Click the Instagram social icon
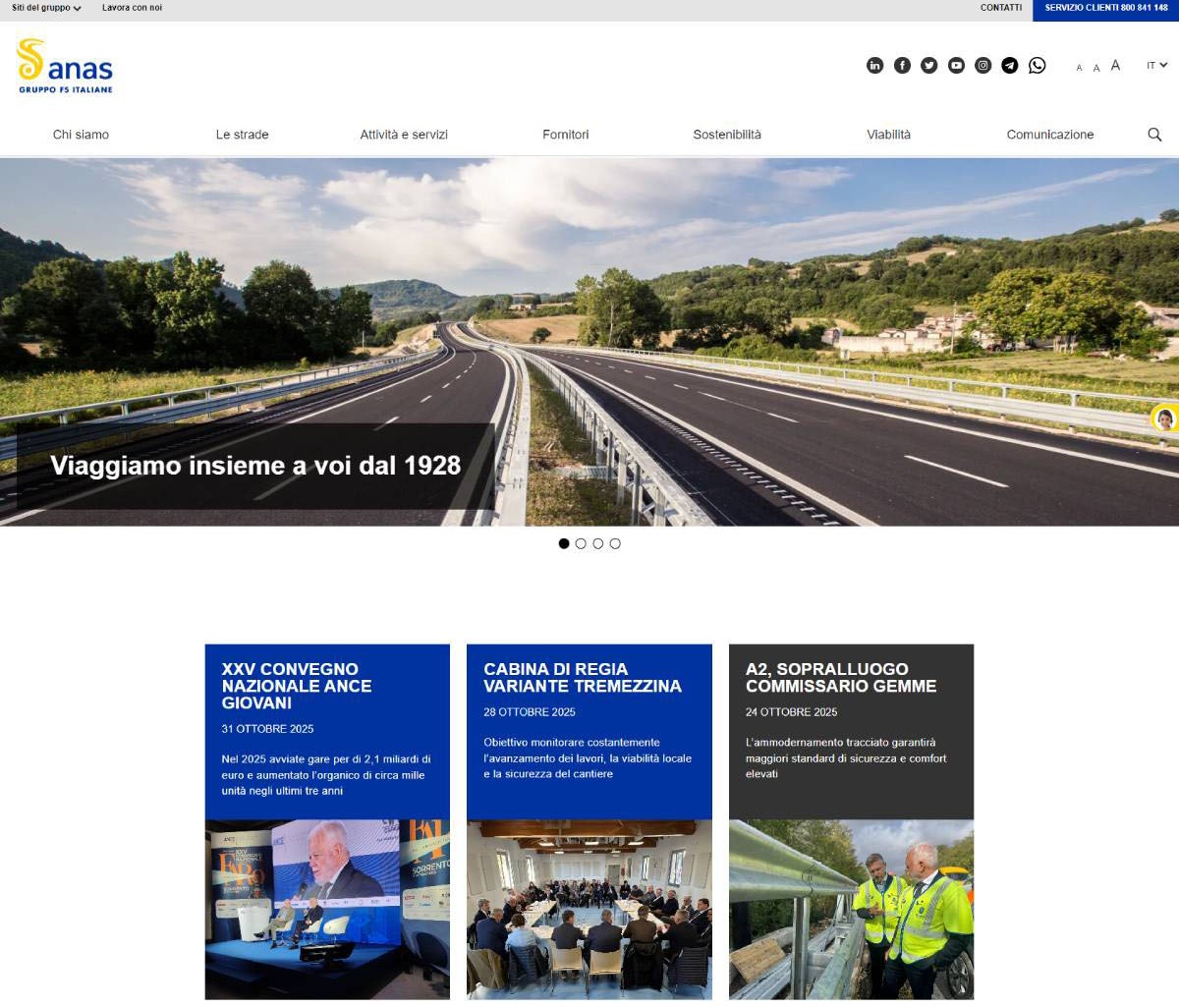 click(982, 65)
